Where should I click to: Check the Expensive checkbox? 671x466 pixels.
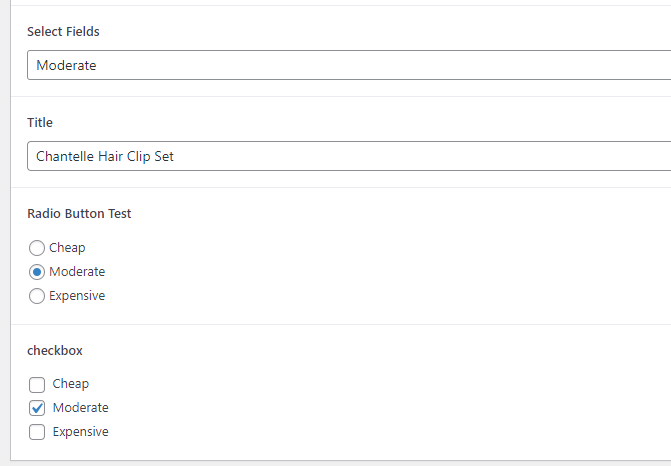(37, 432)
